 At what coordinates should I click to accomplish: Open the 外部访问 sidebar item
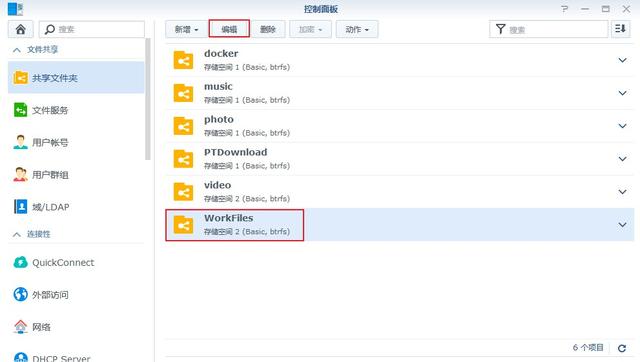[76, 295]
